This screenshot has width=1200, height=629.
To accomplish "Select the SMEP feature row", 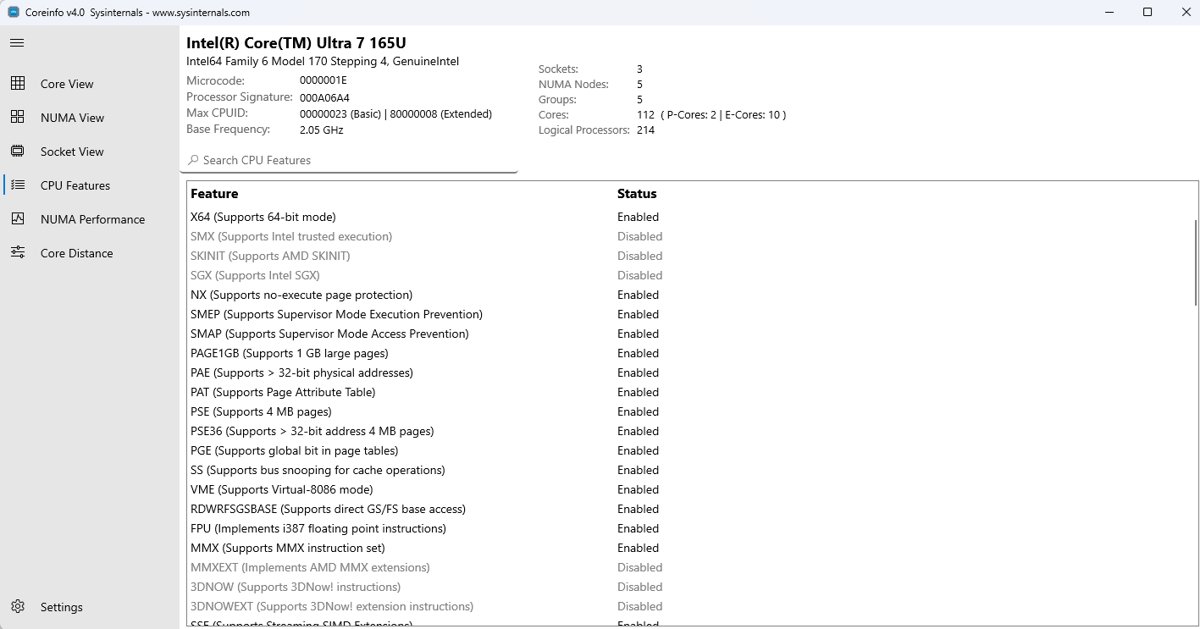I will 690,315.
